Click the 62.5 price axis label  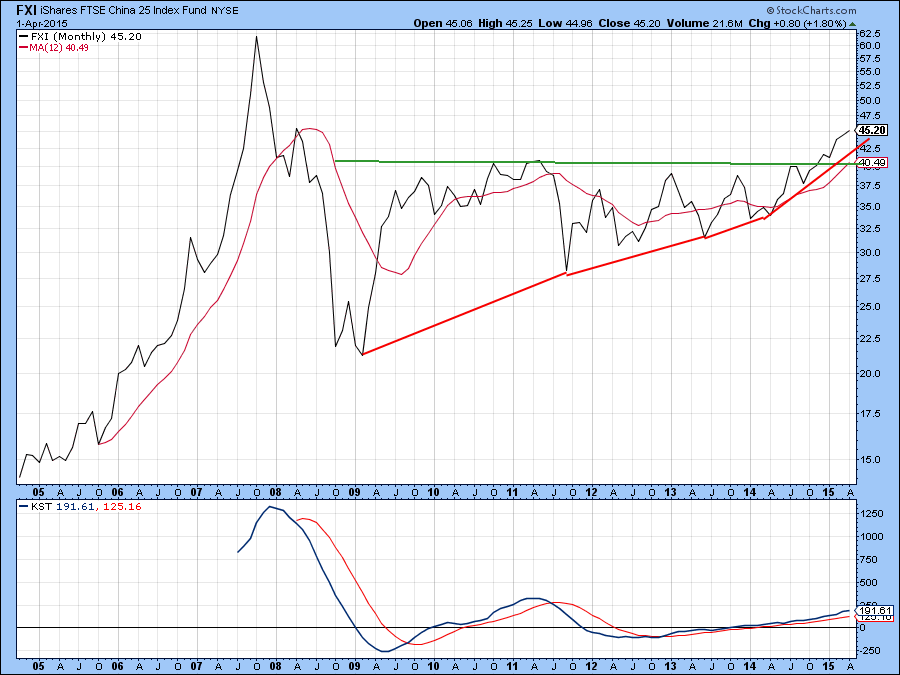point(870,33)
